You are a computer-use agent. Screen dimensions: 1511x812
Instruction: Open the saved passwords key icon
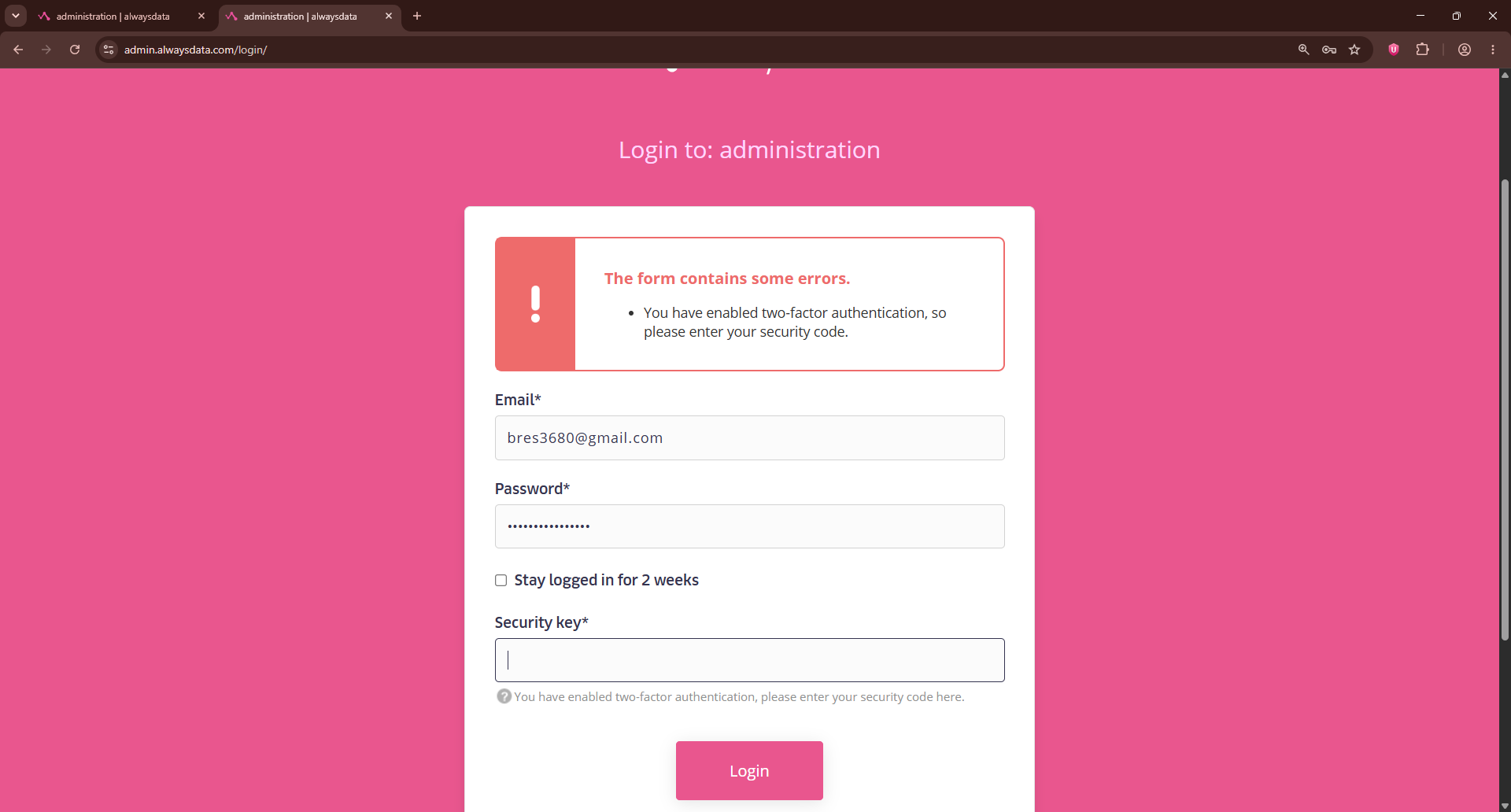coord(1329,50)
